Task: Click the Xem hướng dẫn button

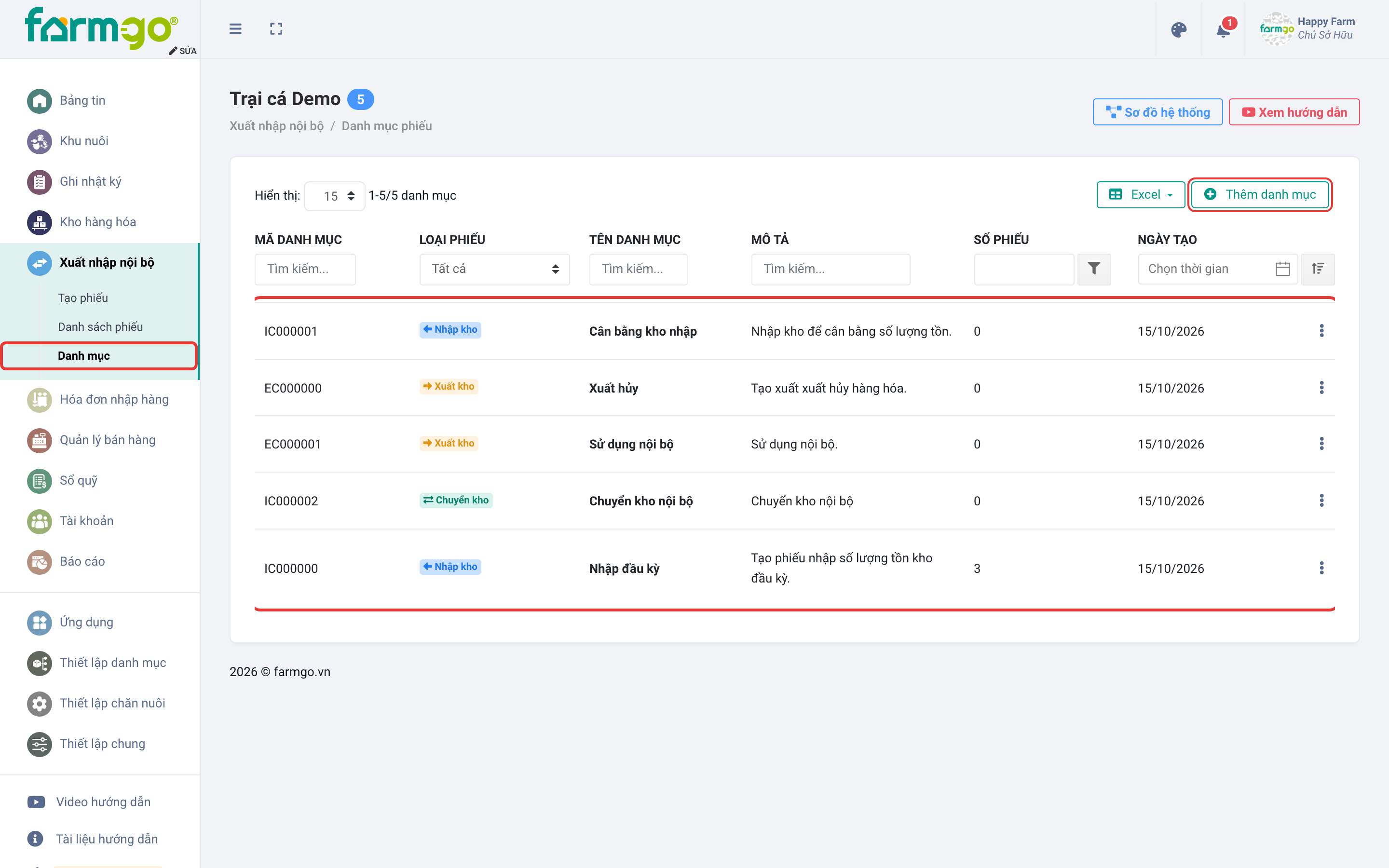Action: click(1294, 112)
